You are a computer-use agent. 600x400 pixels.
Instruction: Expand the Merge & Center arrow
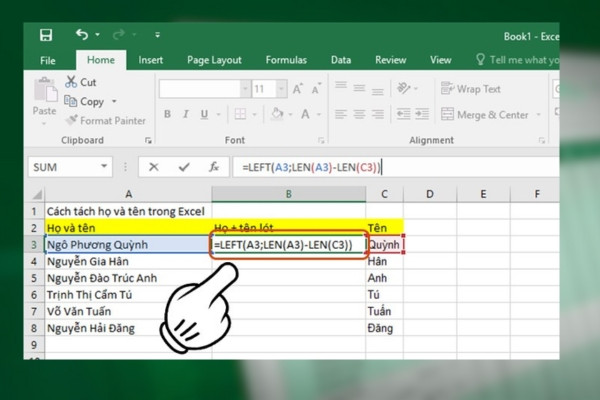(x=538, y=114)
